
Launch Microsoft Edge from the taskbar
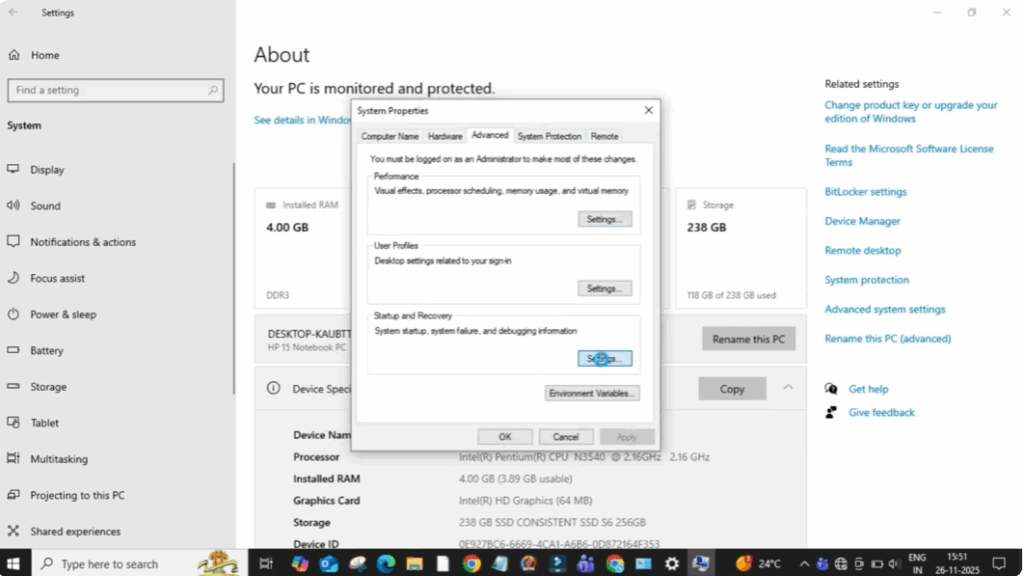pos(385,563)
